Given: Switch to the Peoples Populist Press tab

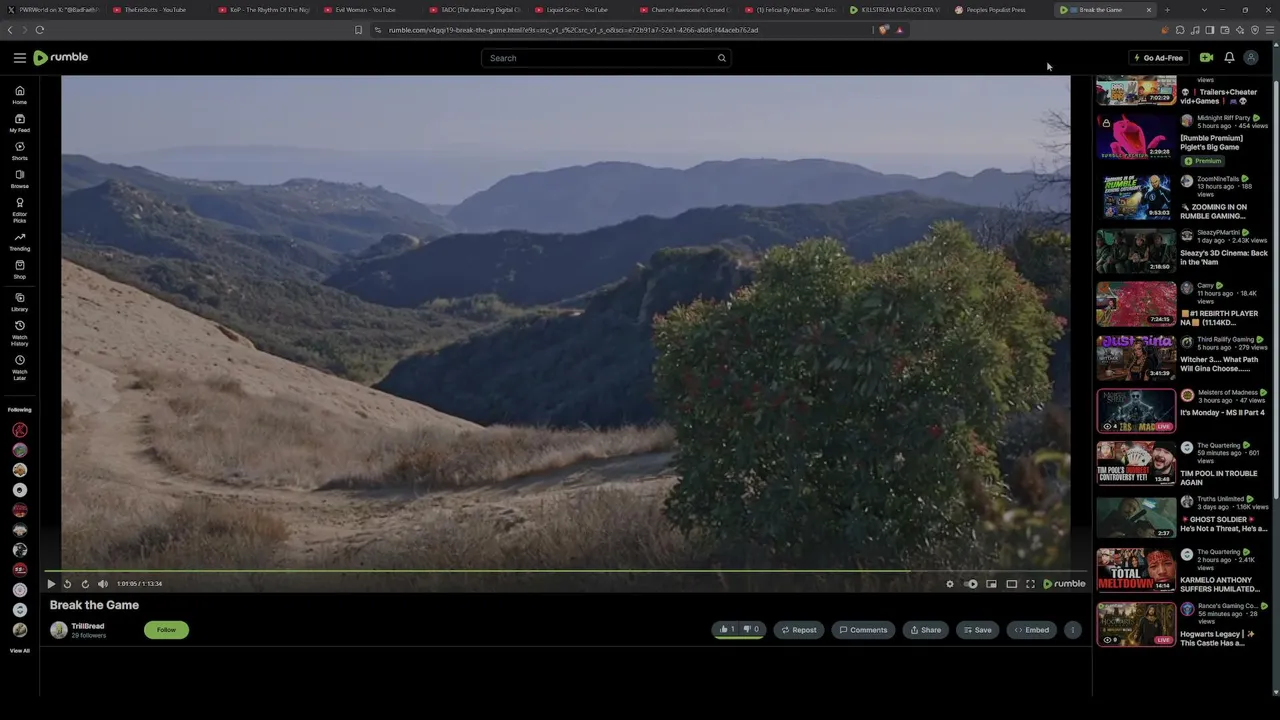Looking at the screenshot, I should tap(995, 10).
